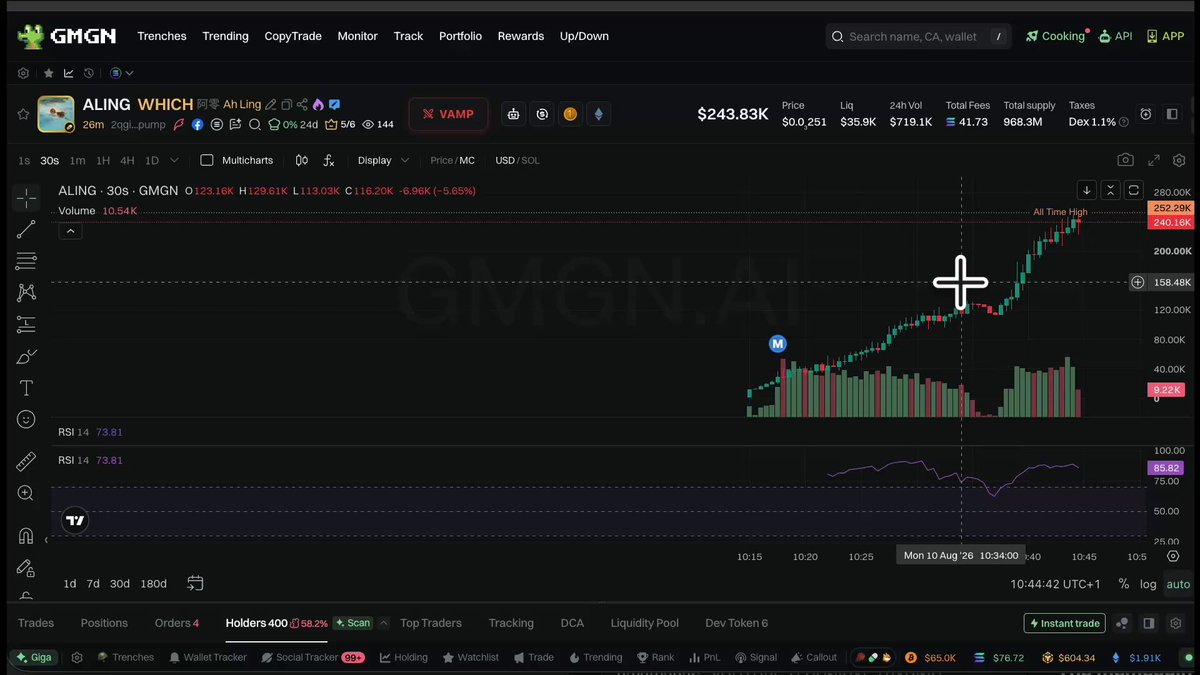Image resolution: width=1200 pixels, height=675 pixels.
Task: Select the crosshair cursor tool
Action: tap(26, 197)
